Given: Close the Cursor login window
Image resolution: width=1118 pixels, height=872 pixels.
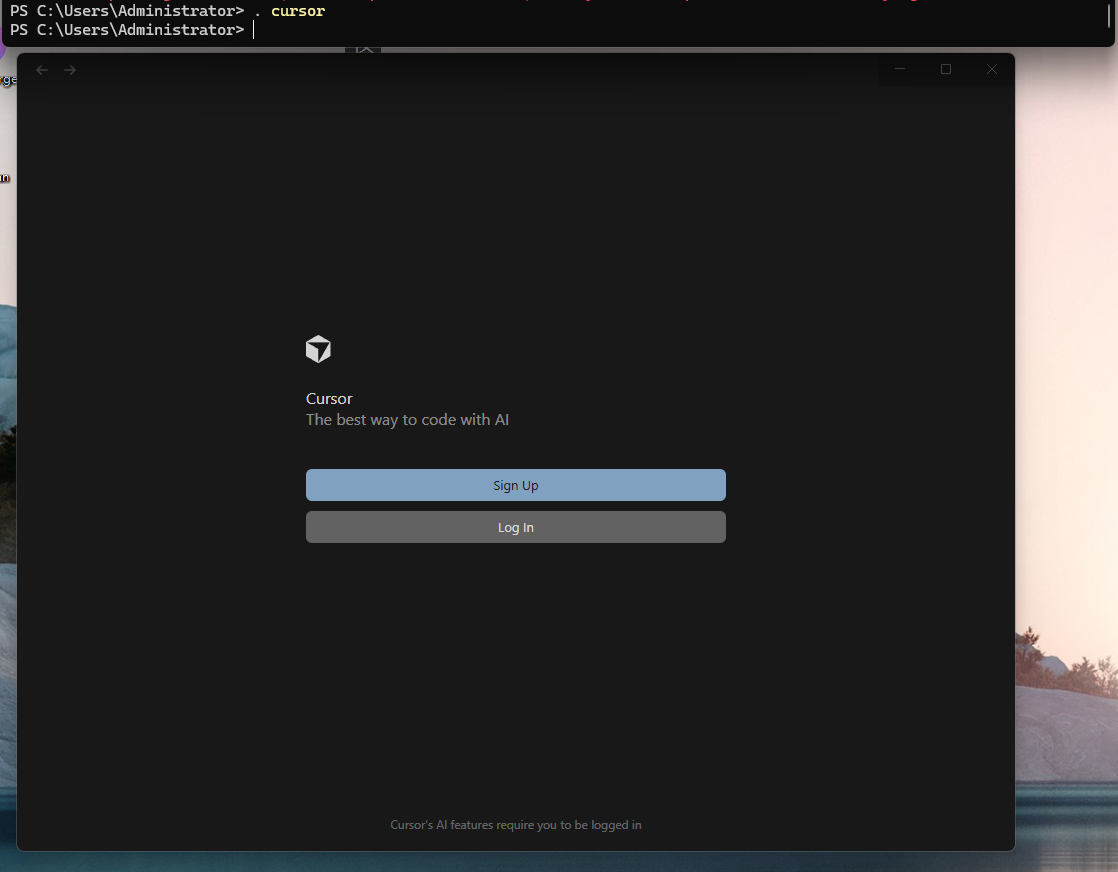Looking at the screenshot, I should 992,69.
